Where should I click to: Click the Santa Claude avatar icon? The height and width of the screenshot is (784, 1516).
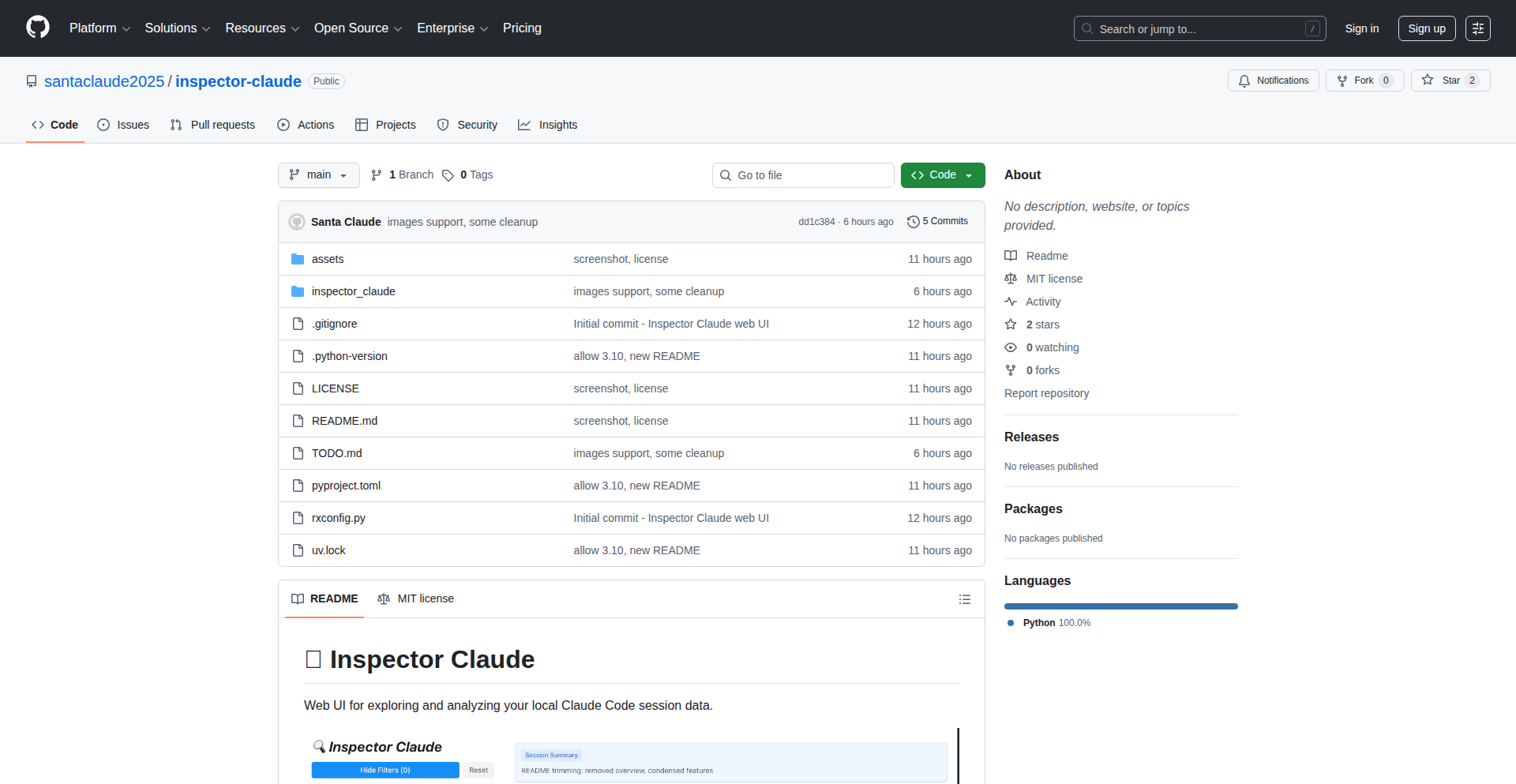297,222
